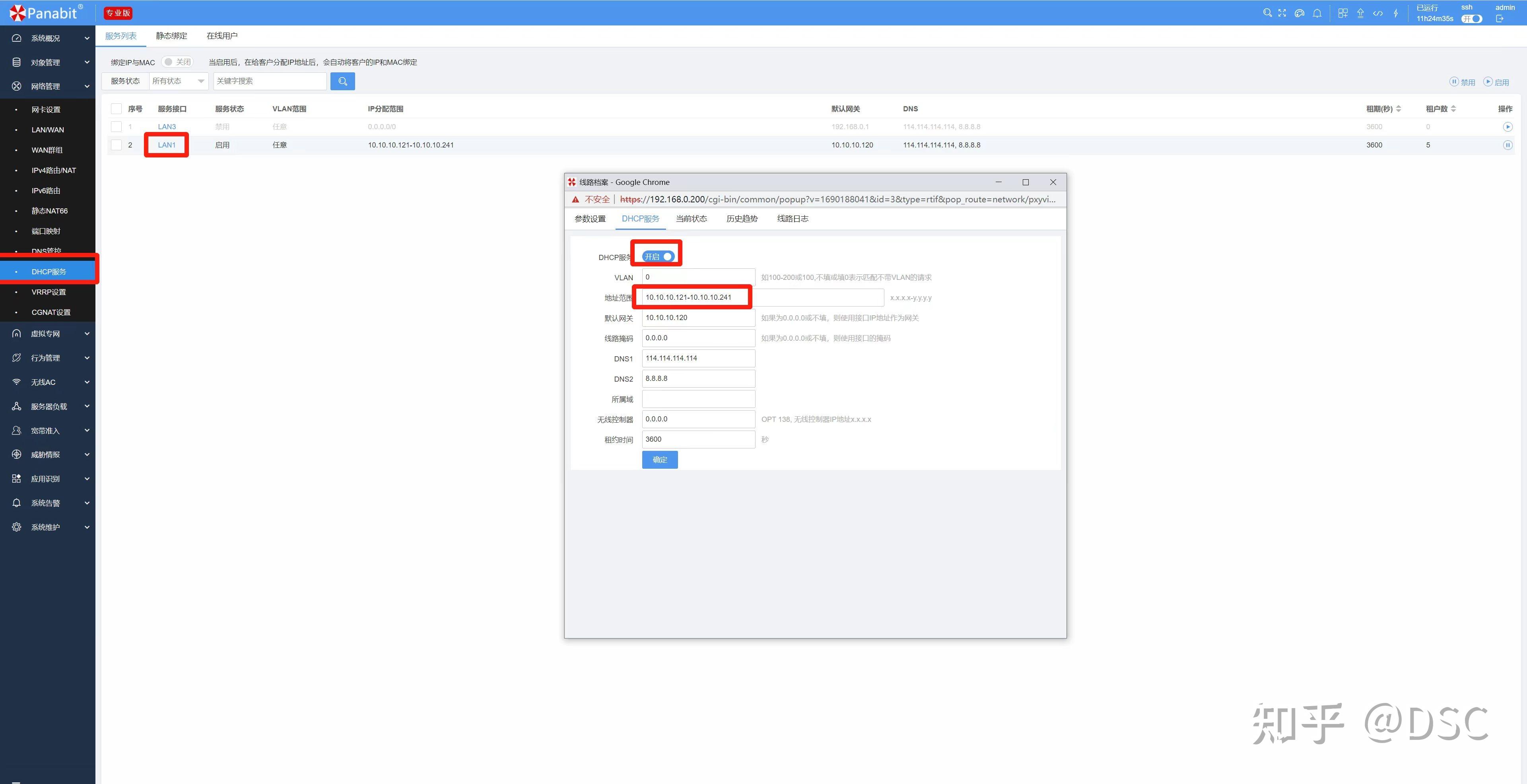1527x784 pixels.
Task: Switch to the 静态绑定 tab
Action: (x=171, y=35)
